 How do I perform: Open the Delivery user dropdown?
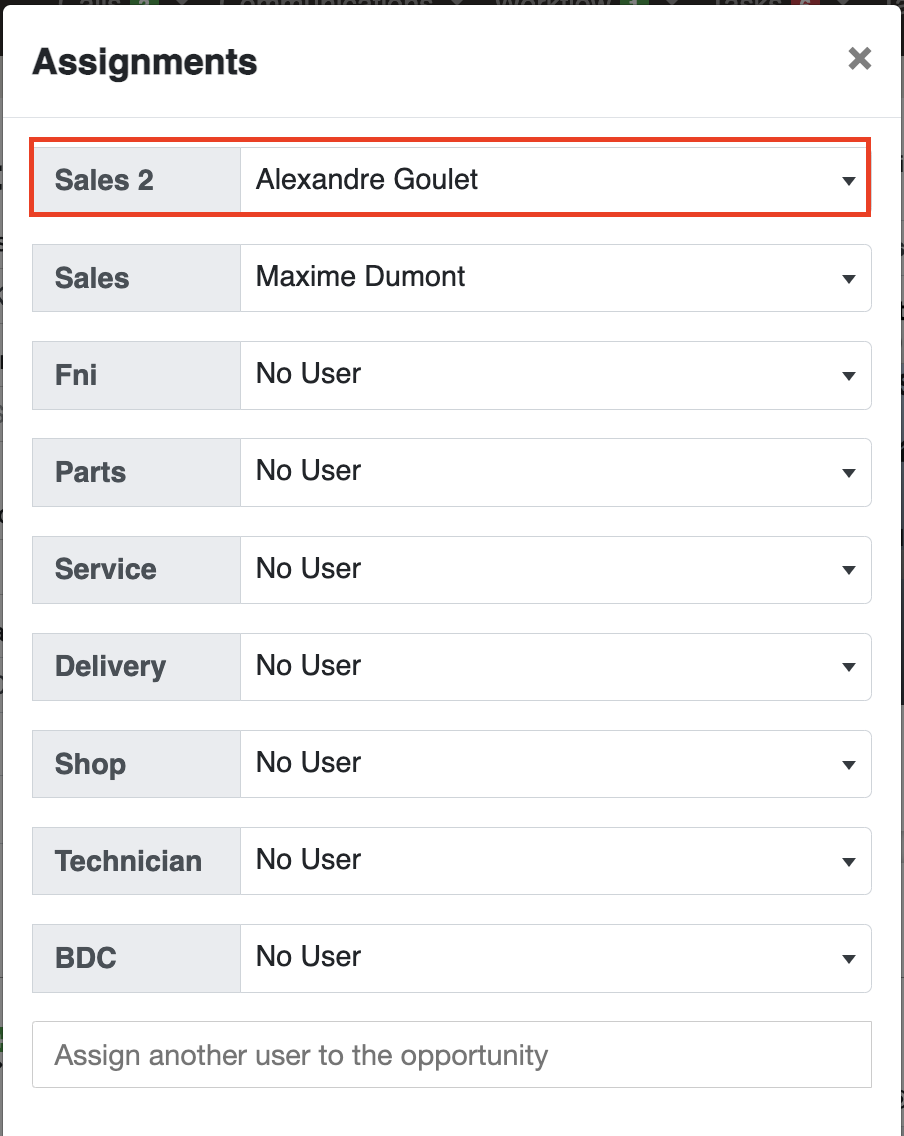point(556,667)
